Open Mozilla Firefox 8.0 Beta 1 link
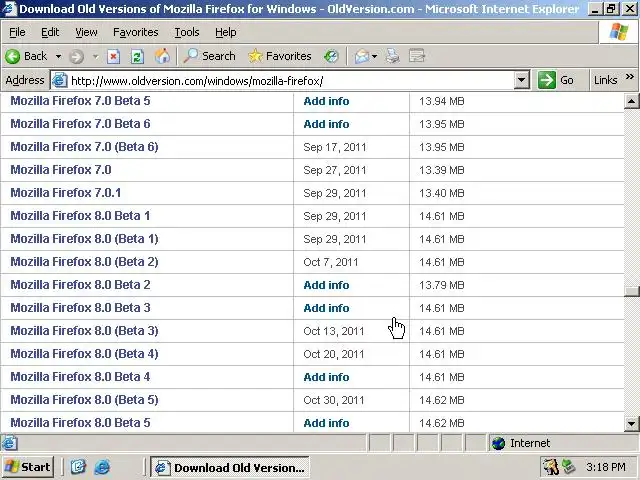This screenshot has height=480, width=640. click(80, 216)
